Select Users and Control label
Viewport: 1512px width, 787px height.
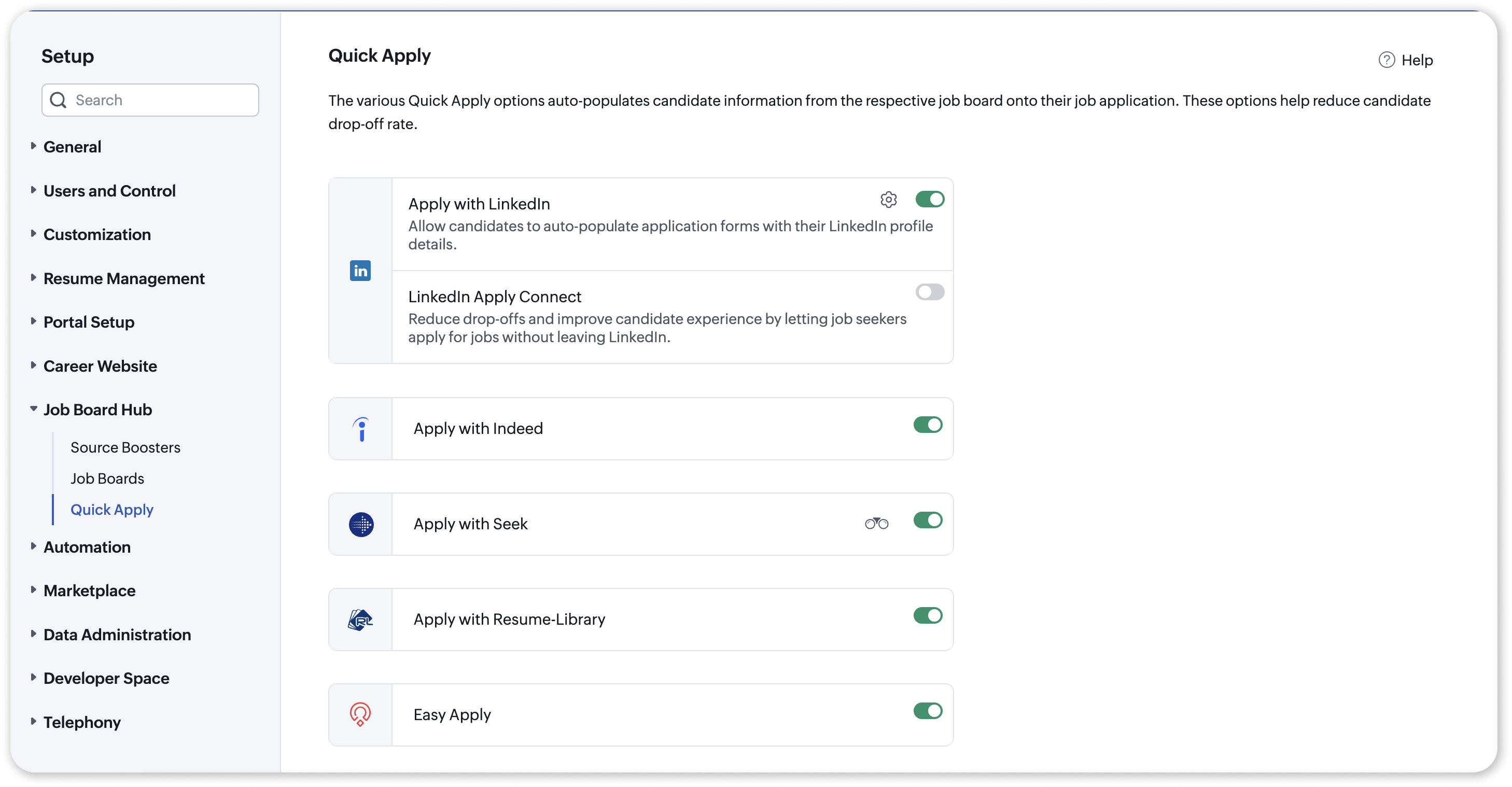(x=109, y=191)
